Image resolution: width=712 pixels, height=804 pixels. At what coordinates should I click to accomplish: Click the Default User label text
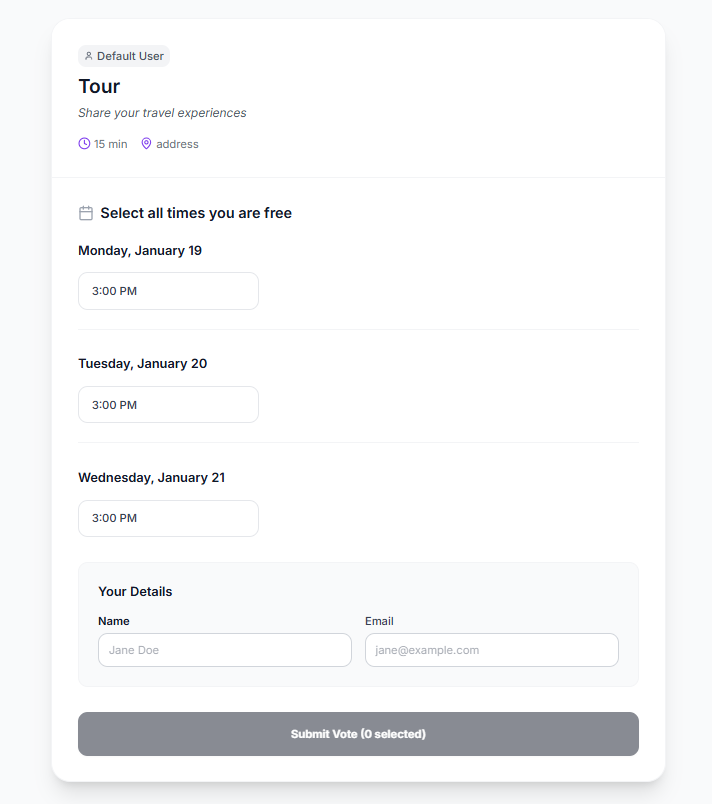[130, 56]
